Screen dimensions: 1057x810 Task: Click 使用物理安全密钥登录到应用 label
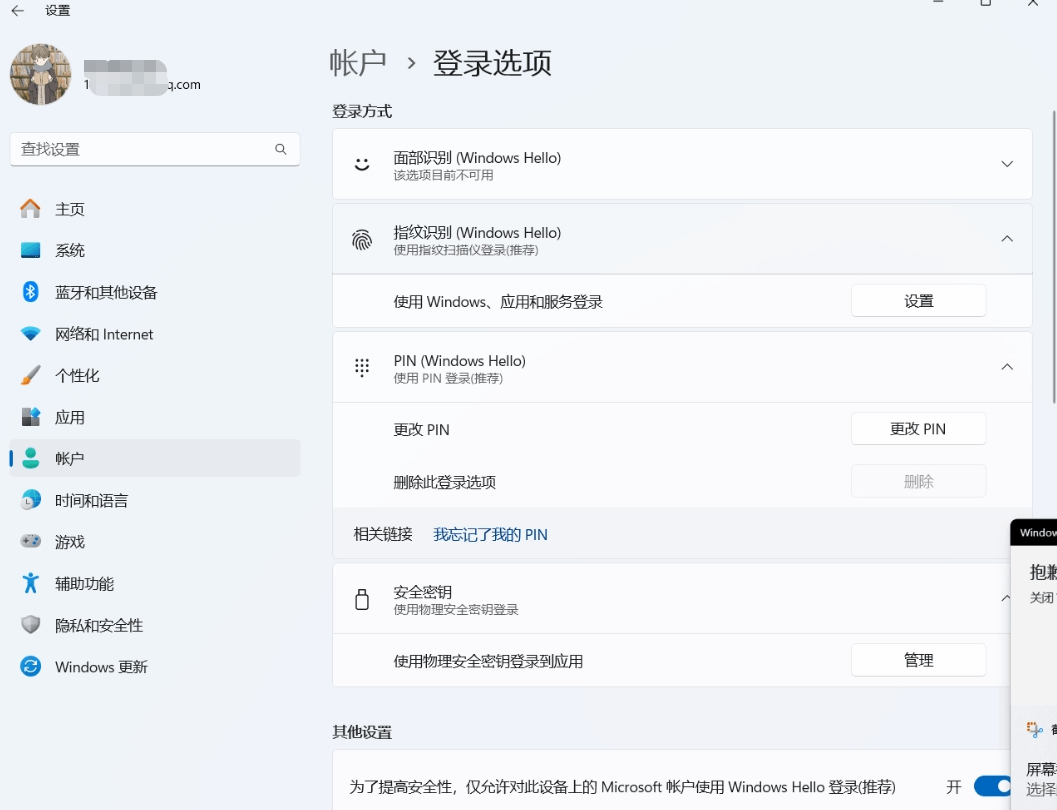(488, 661)
